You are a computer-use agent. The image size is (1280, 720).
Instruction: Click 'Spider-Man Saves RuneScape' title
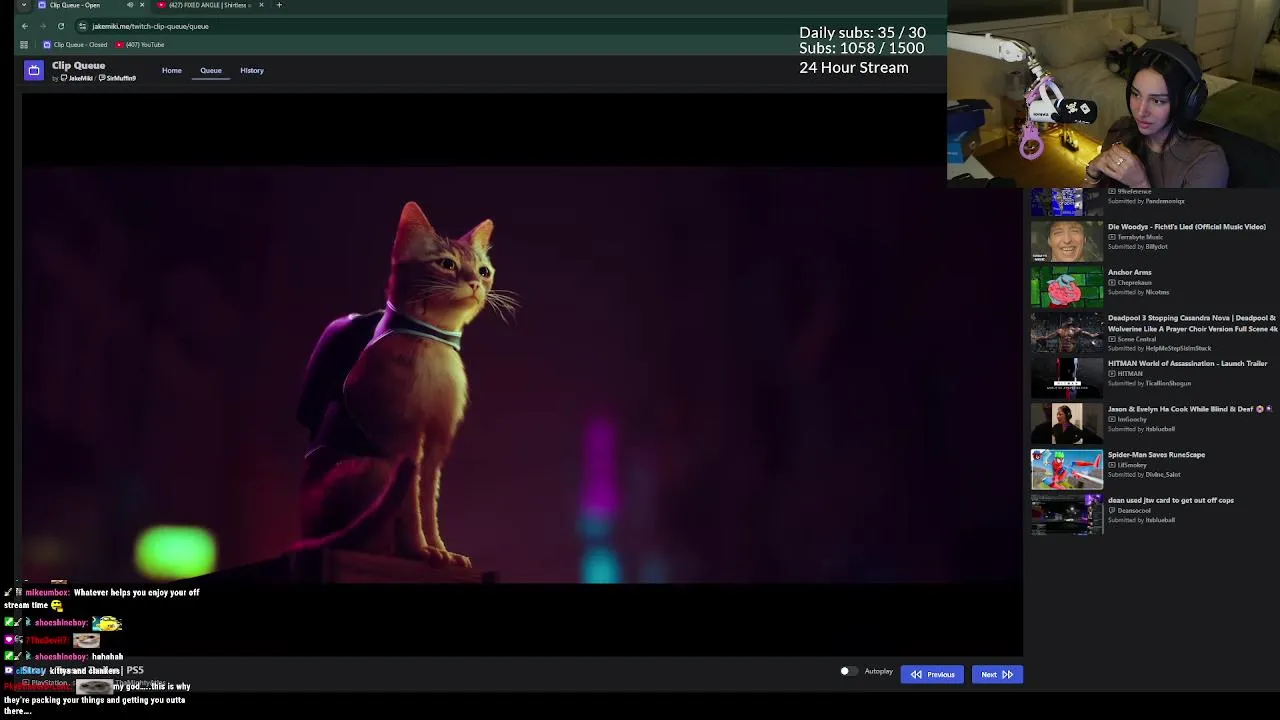point(1156,454)
